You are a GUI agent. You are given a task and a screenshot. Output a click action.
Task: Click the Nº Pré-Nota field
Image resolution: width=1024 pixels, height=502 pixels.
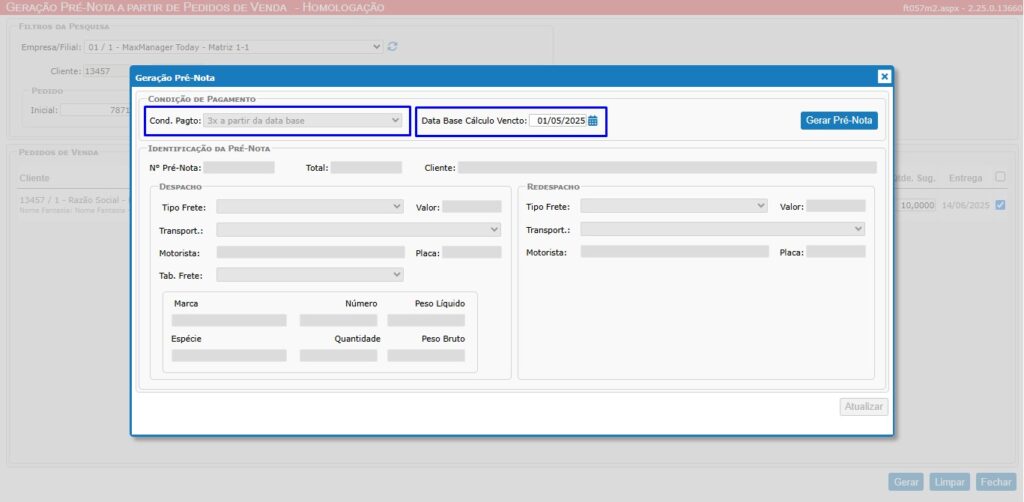point(239,168)
